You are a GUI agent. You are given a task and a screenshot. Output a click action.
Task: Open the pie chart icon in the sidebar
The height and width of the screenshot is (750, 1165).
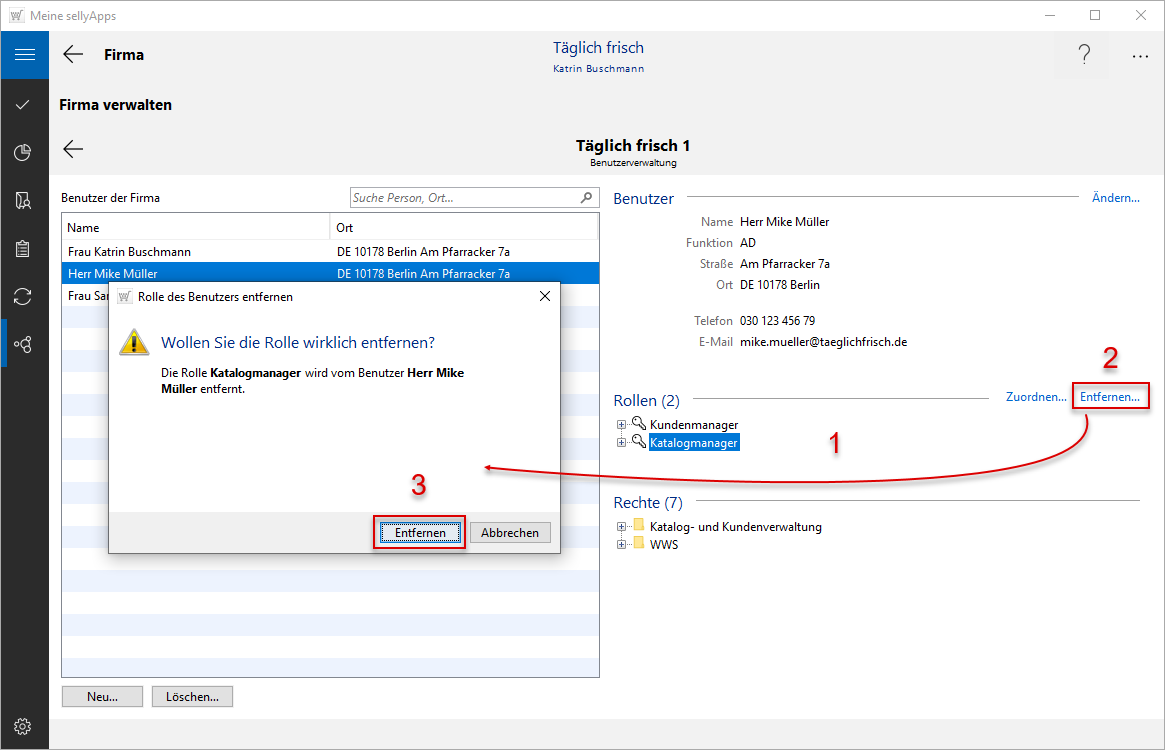[24, 153]
